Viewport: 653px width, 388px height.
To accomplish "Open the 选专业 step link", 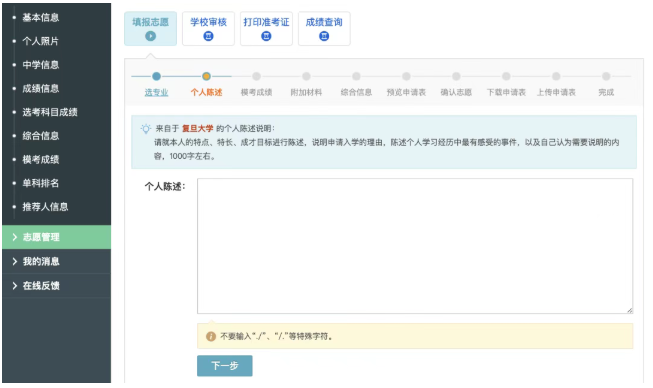I will (x=156, y=92).
